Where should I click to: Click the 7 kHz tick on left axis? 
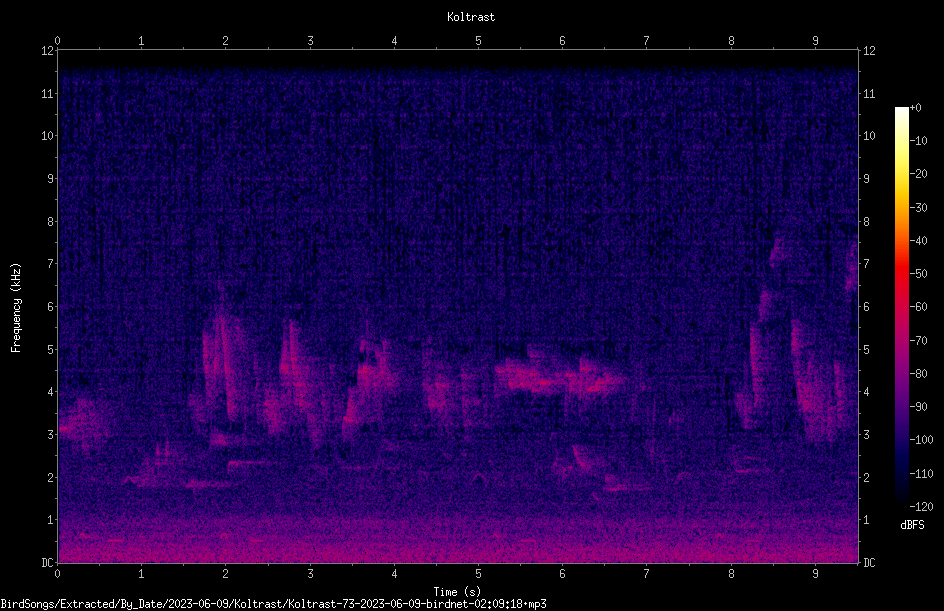coord(50,264)
